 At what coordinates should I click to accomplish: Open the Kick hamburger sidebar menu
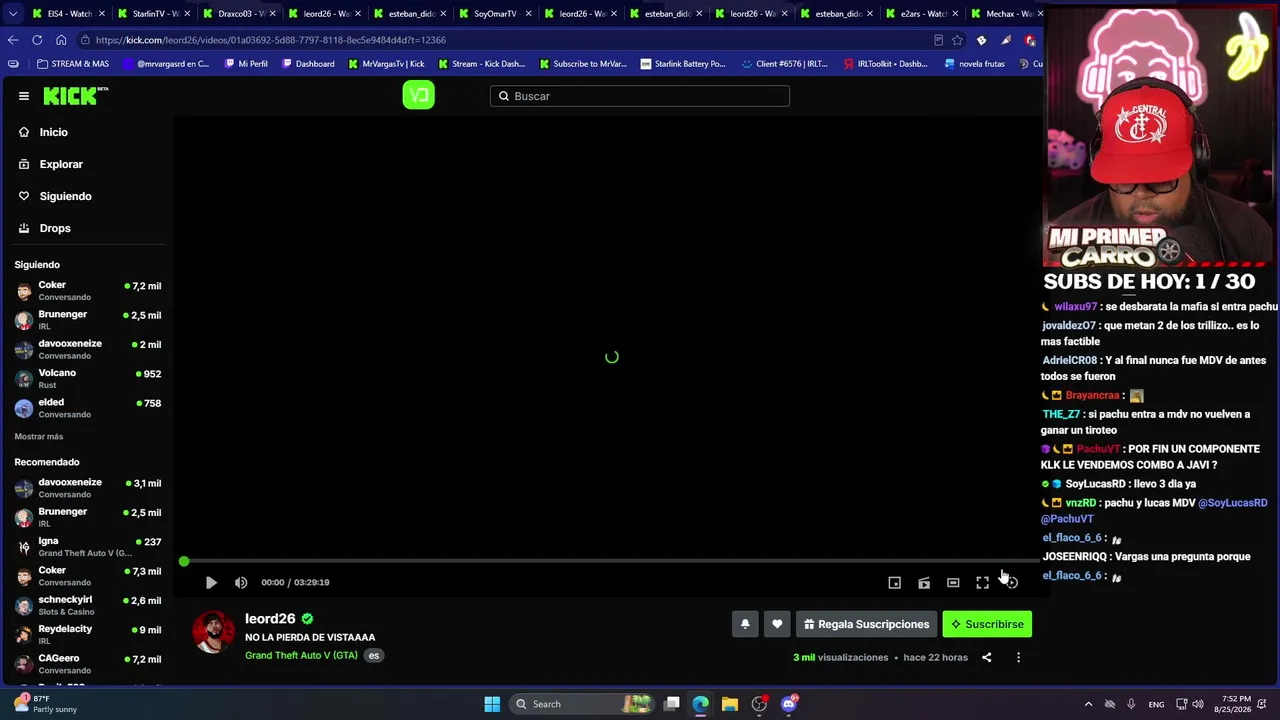pyautogui.click(x=24, y=96)
